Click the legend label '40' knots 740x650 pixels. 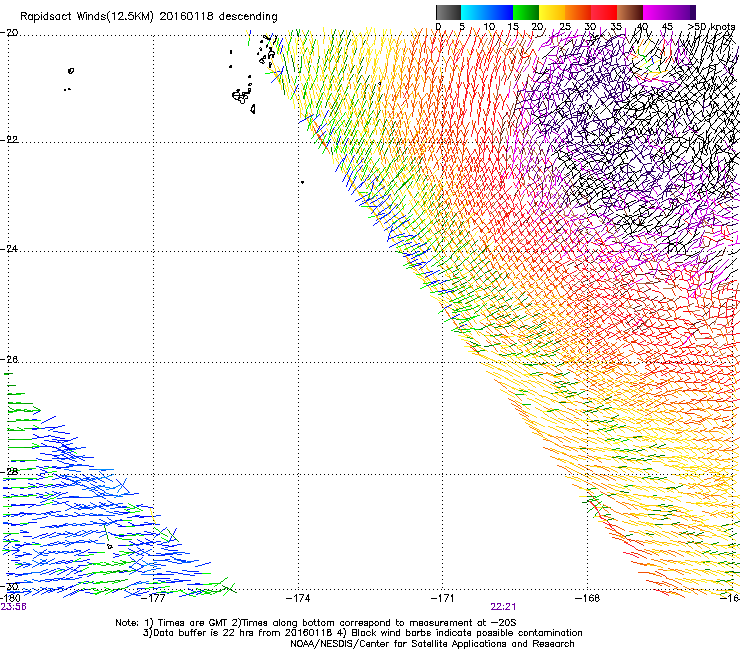click(x=642, y=26)
